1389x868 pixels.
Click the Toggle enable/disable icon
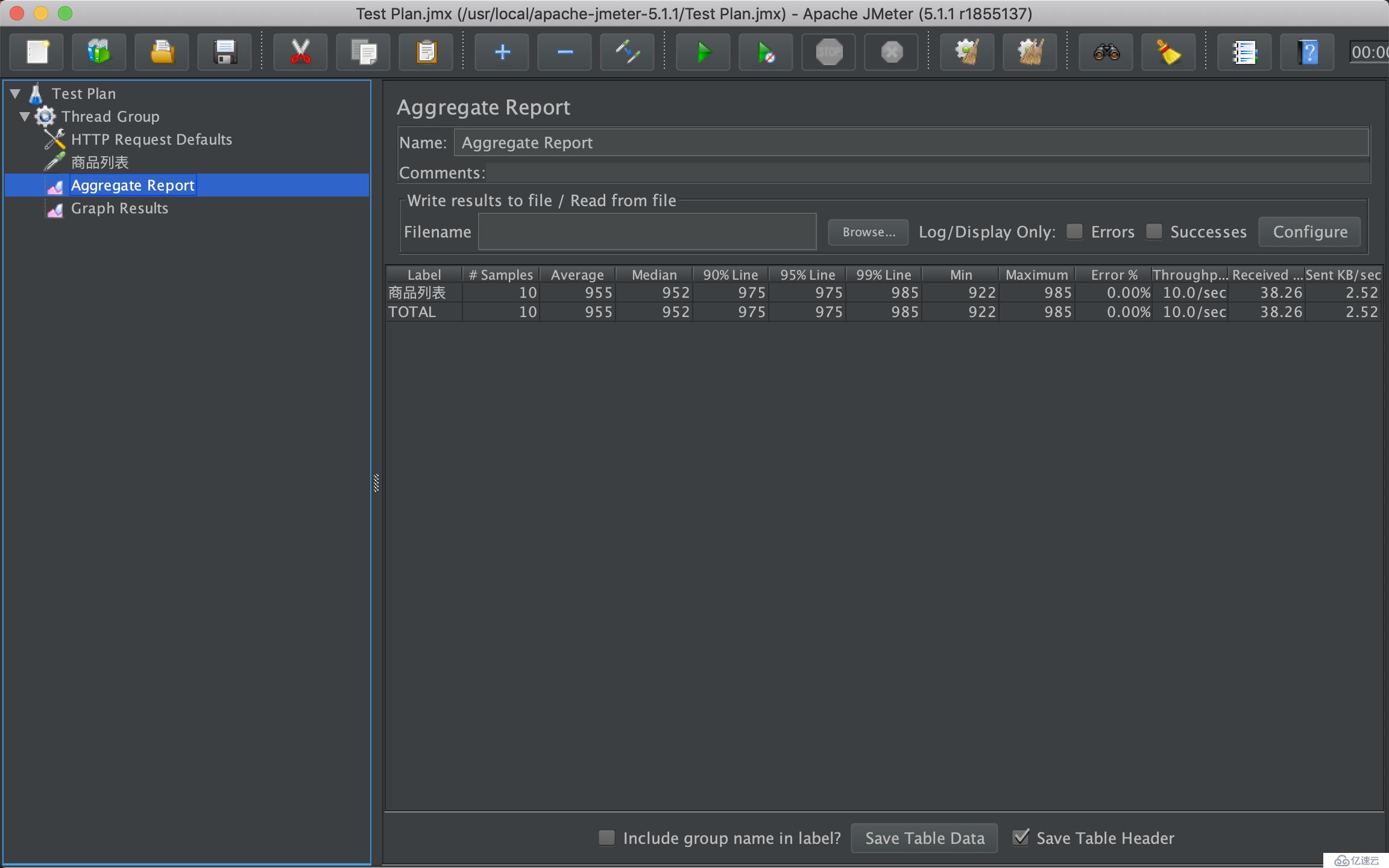627,52
